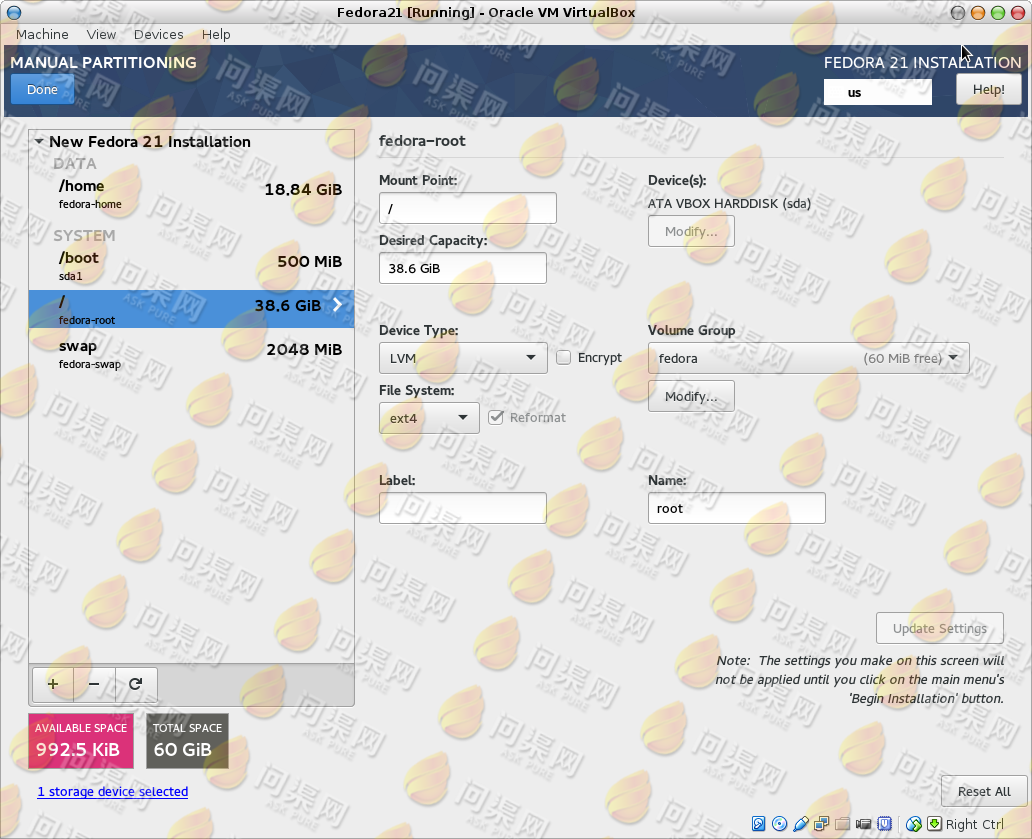Open the Device Type LVM dropdown

[463, 358]
